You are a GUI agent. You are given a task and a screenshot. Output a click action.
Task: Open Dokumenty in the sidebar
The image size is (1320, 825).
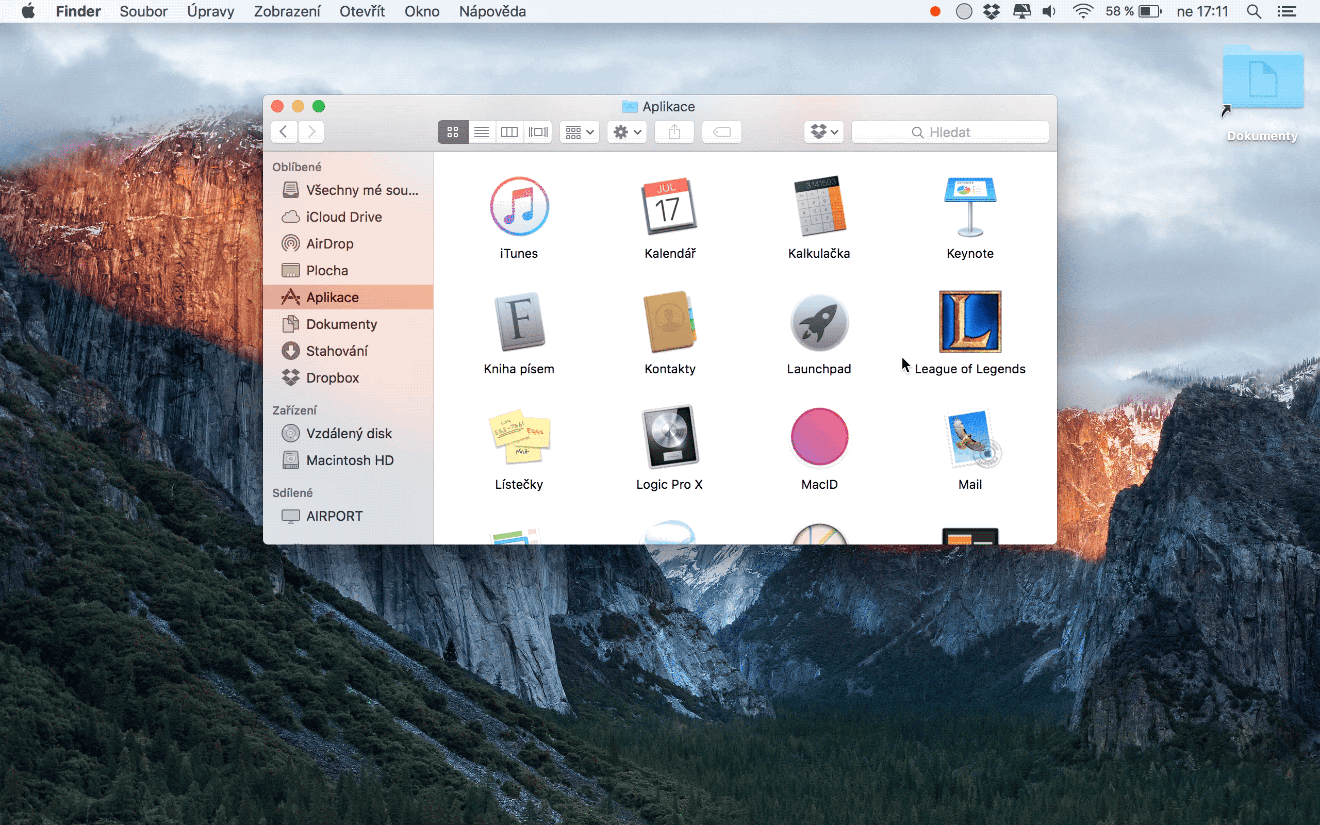348,324
